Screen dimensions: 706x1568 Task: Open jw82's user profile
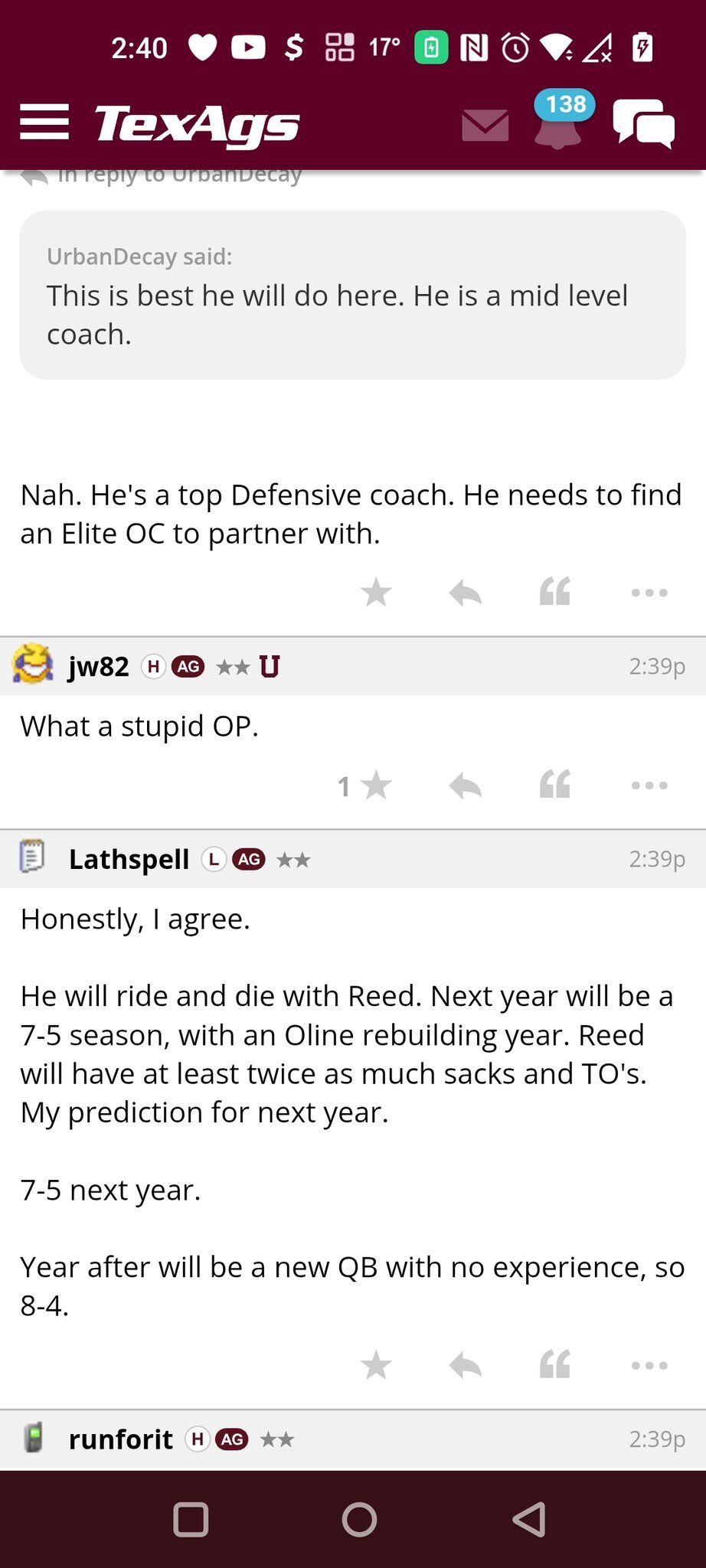(98, 667)
